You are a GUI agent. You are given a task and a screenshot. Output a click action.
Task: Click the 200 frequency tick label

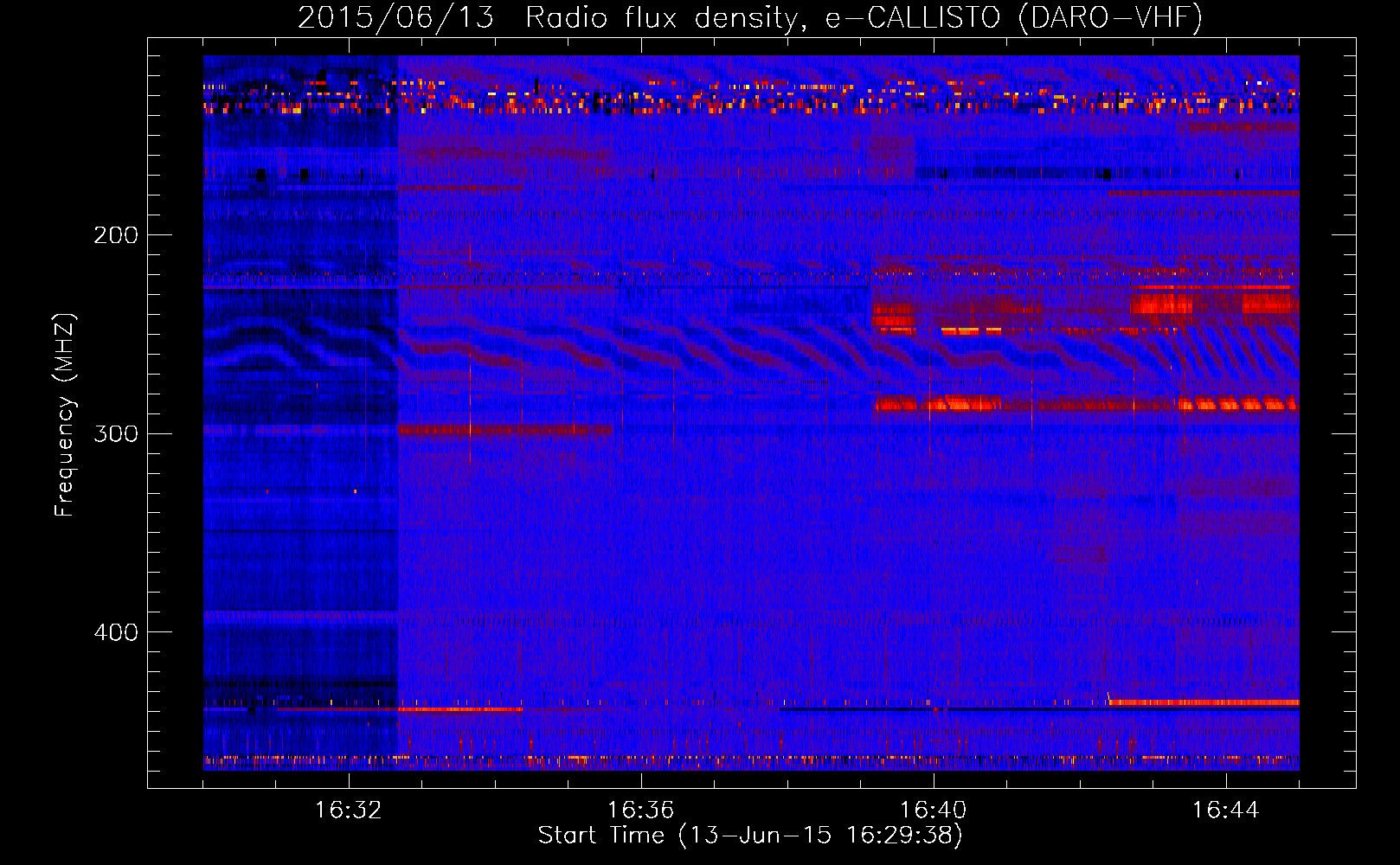(x=116, y=235)
